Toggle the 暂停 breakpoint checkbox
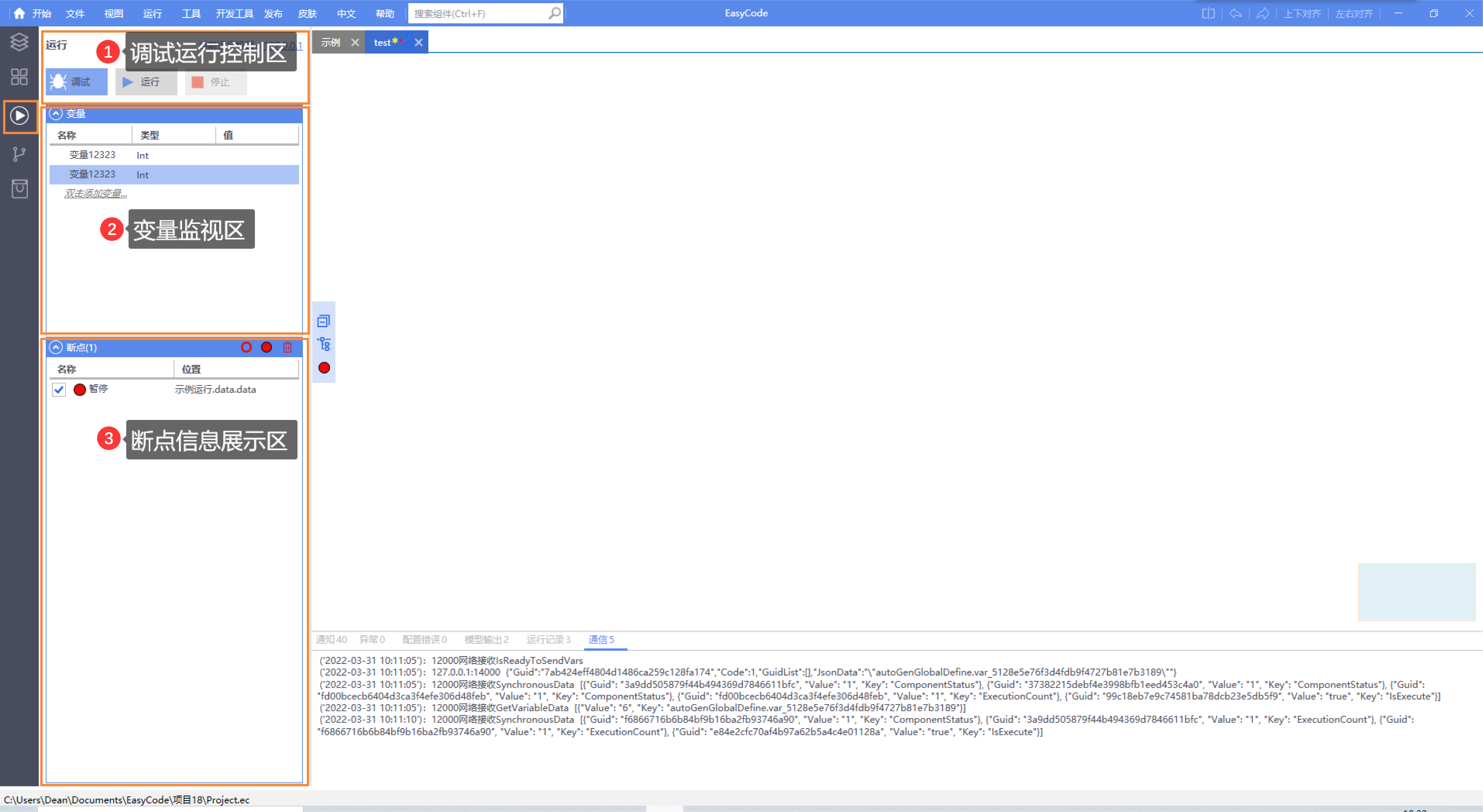 pyautogui.click(x=59, y=390)
